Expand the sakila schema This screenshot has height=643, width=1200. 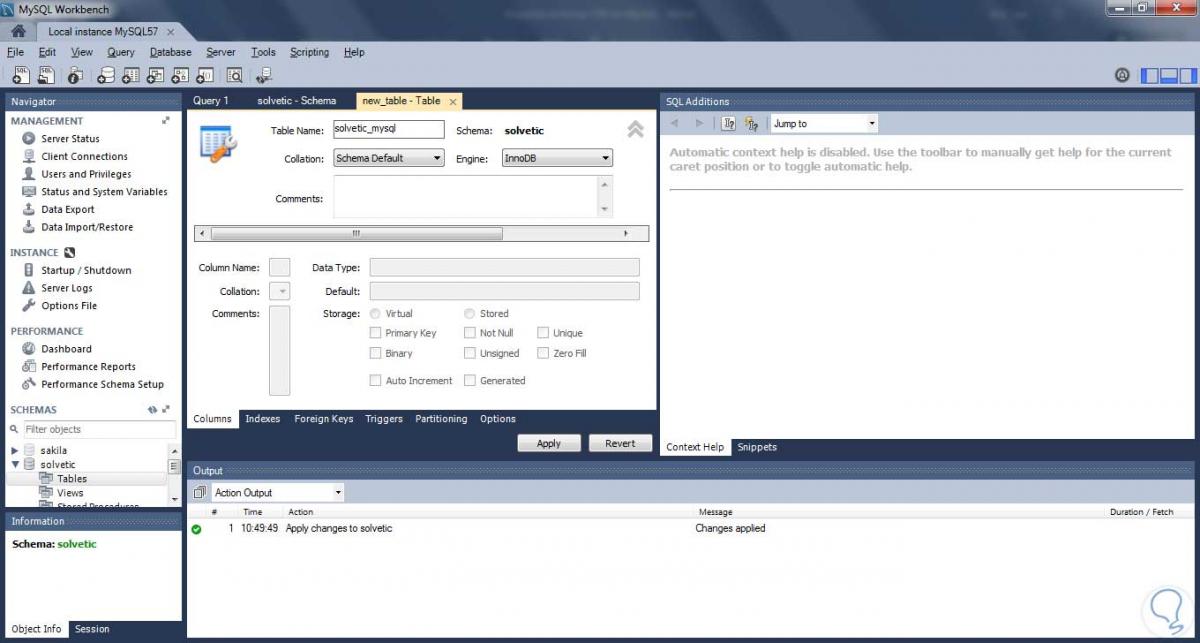pyautogui.click(x=15, y=451)
